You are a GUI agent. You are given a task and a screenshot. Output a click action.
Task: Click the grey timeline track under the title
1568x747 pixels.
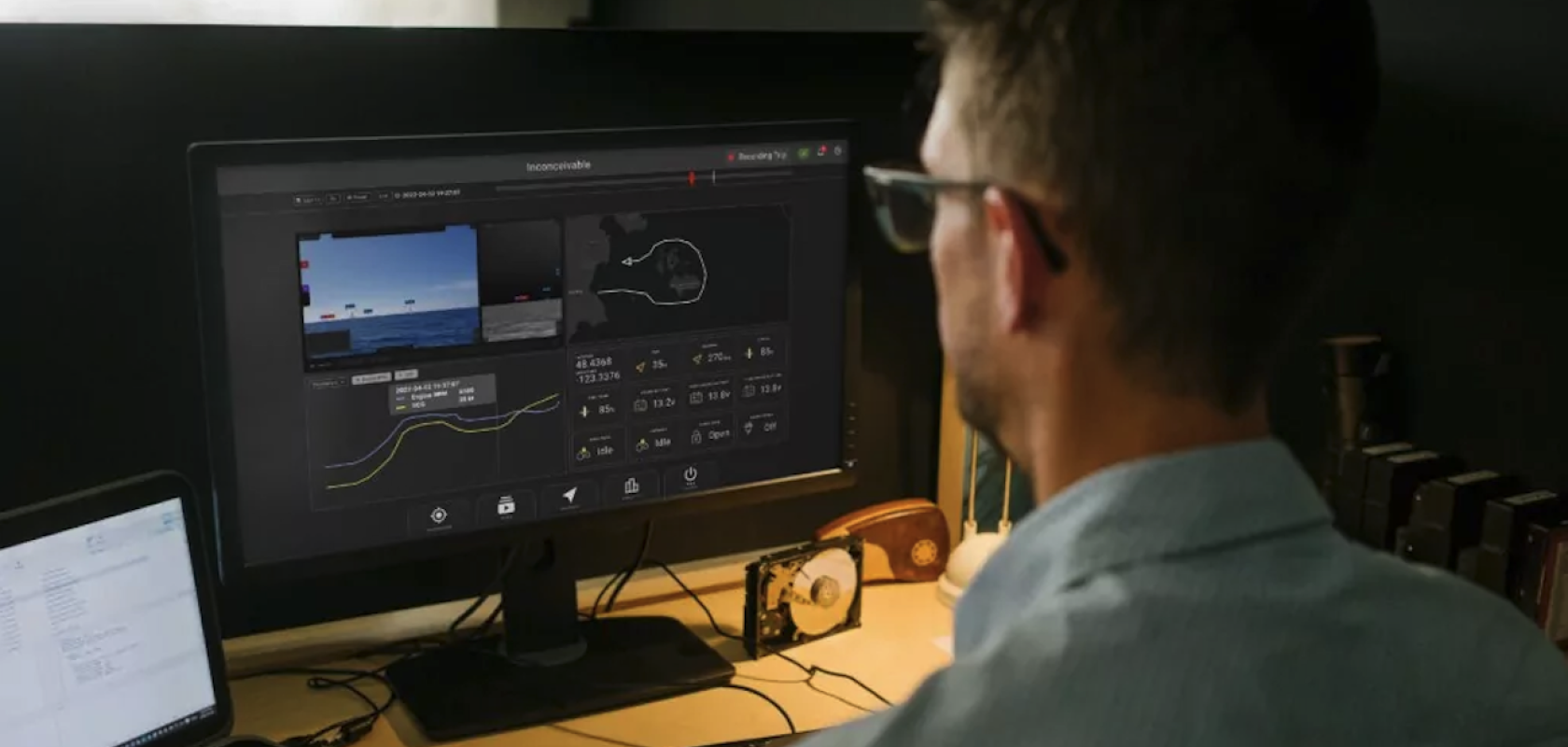(x=644, y=181)
